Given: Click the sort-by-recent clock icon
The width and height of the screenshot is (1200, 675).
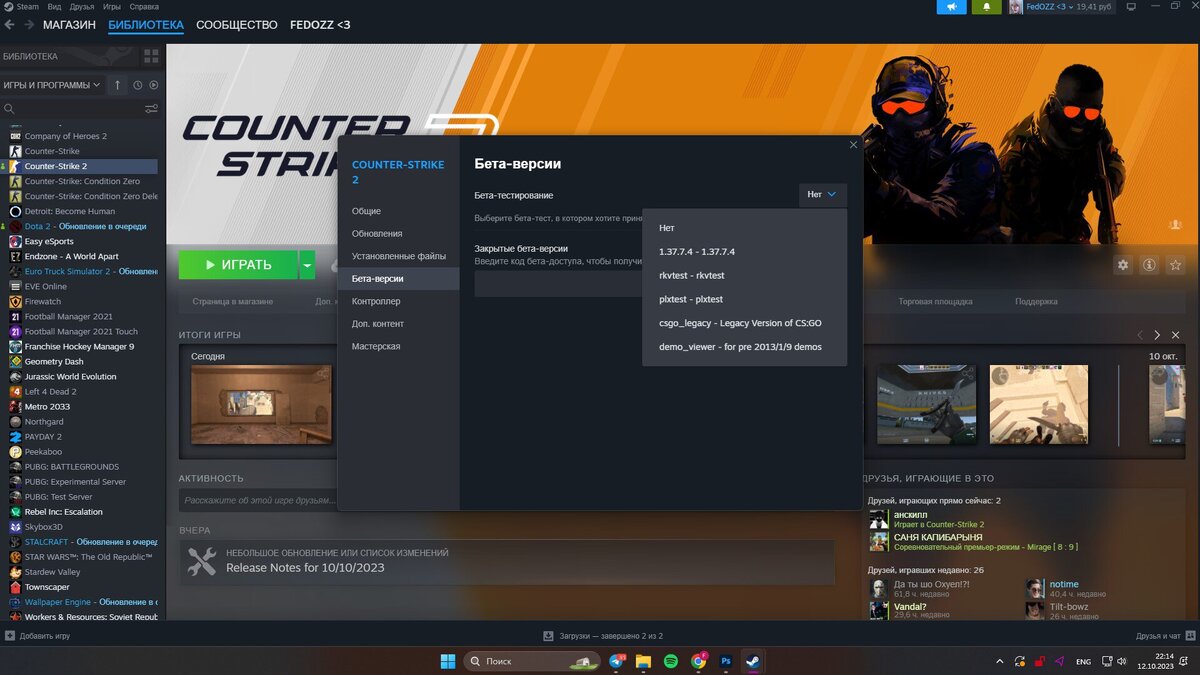Looking at the screenshot, I should (x=137, y=85).
